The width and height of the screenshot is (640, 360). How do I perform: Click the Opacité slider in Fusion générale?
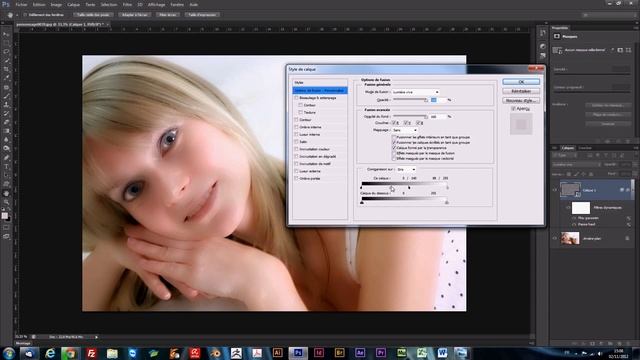click(410, 100)
